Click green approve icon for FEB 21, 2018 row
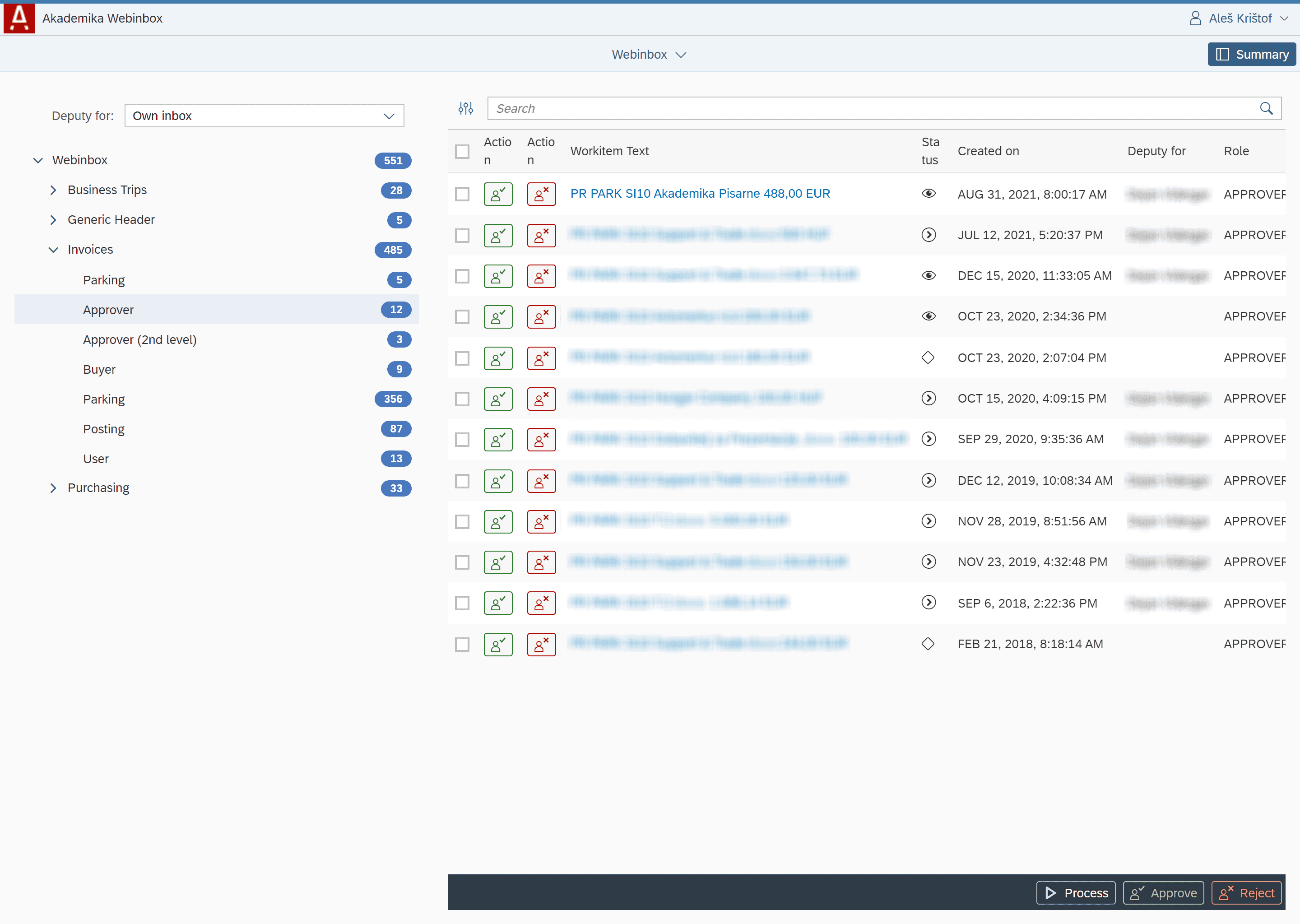 [498, 644]
